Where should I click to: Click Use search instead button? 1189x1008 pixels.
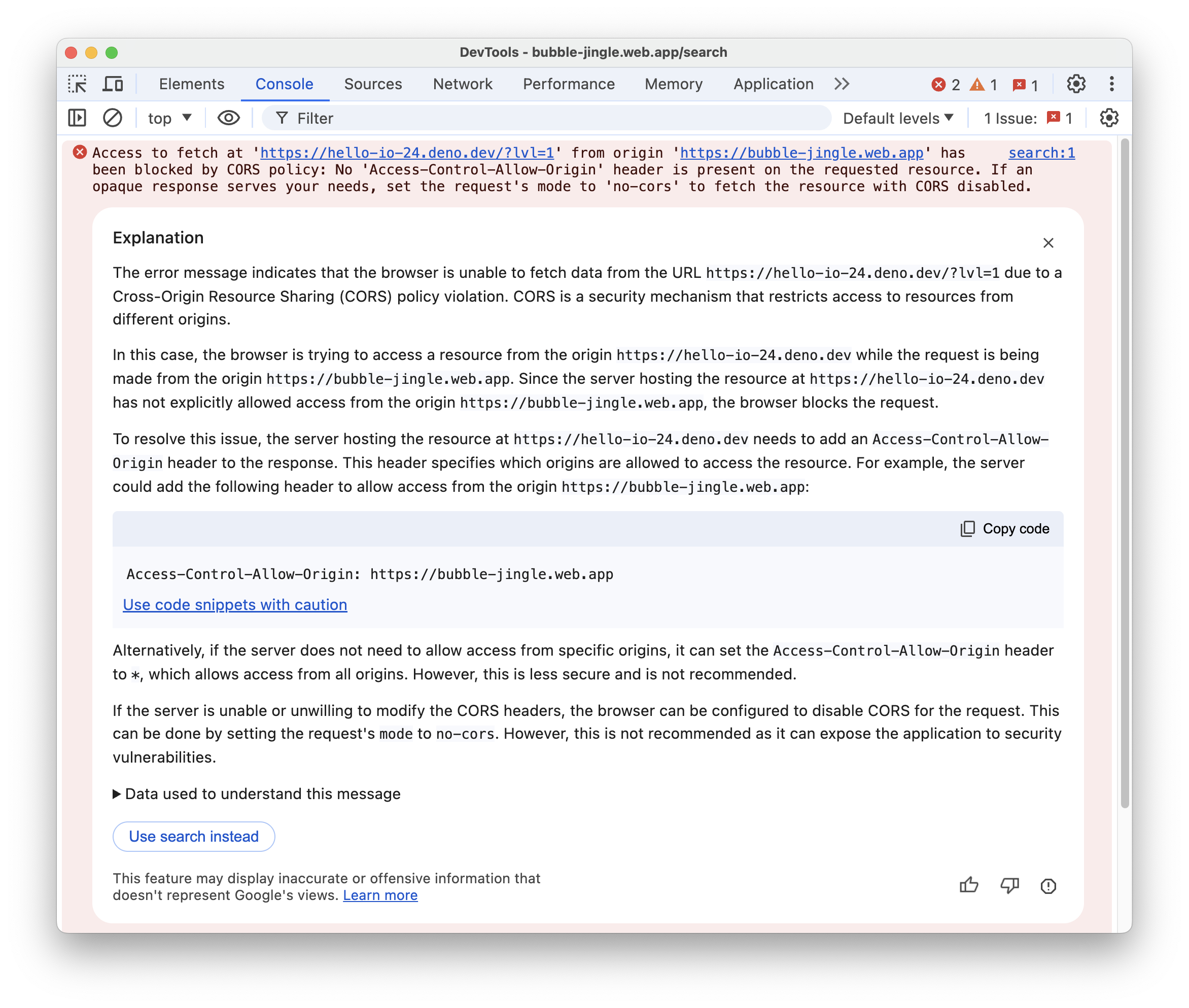point(193,836)
